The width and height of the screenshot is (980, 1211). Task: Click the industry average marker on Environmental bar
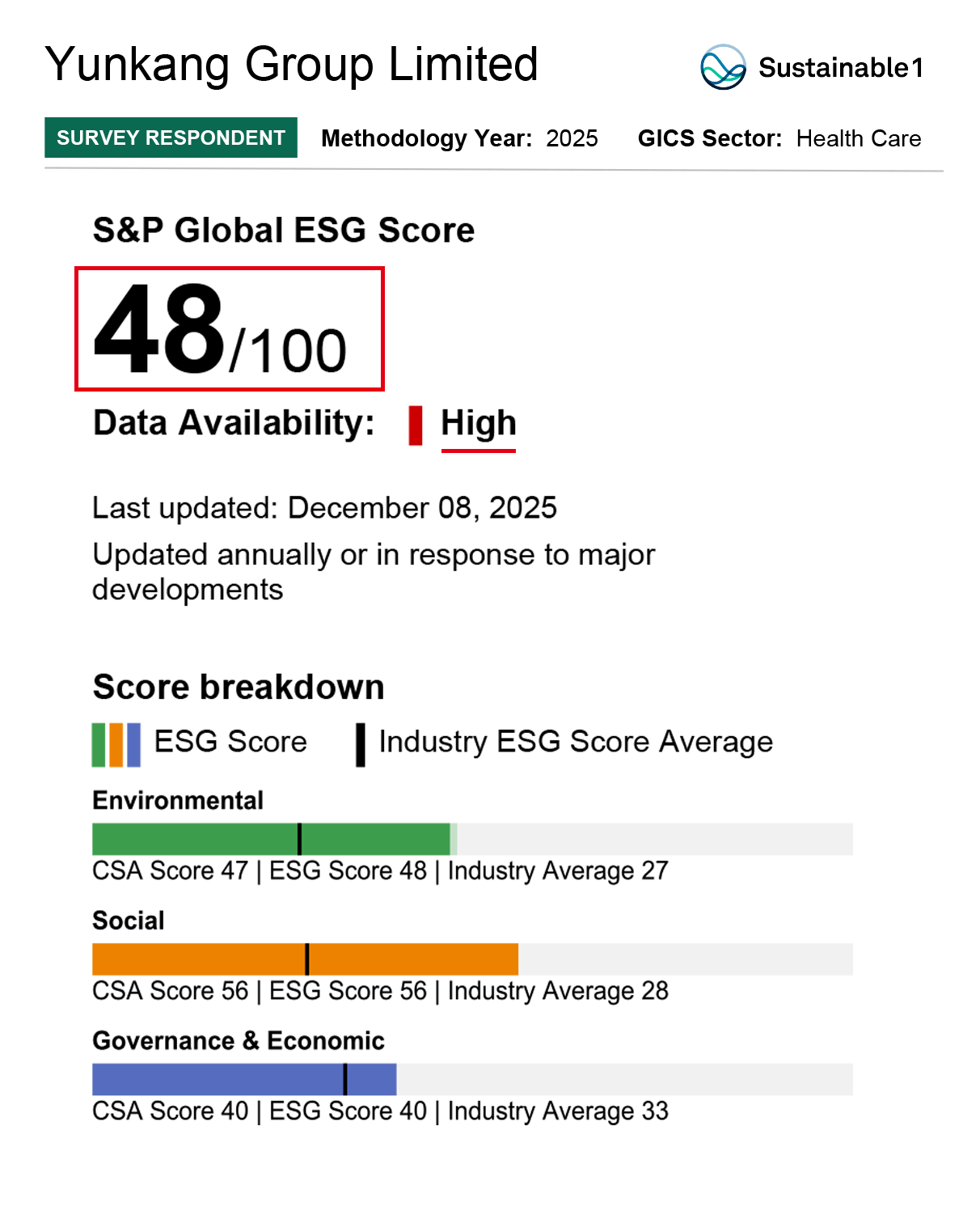point(299,839)
